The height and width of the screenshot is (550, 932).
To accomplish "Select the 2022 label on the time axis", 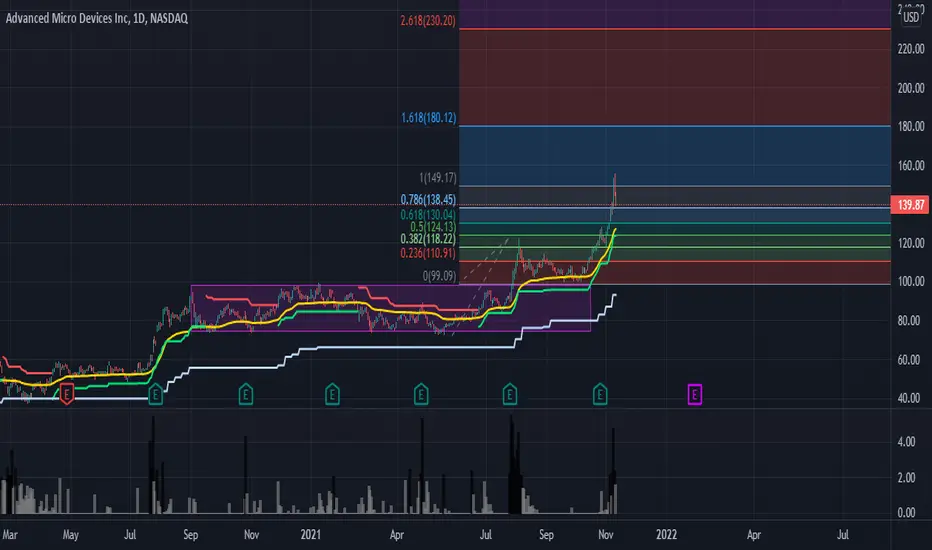I will point(666,535).
